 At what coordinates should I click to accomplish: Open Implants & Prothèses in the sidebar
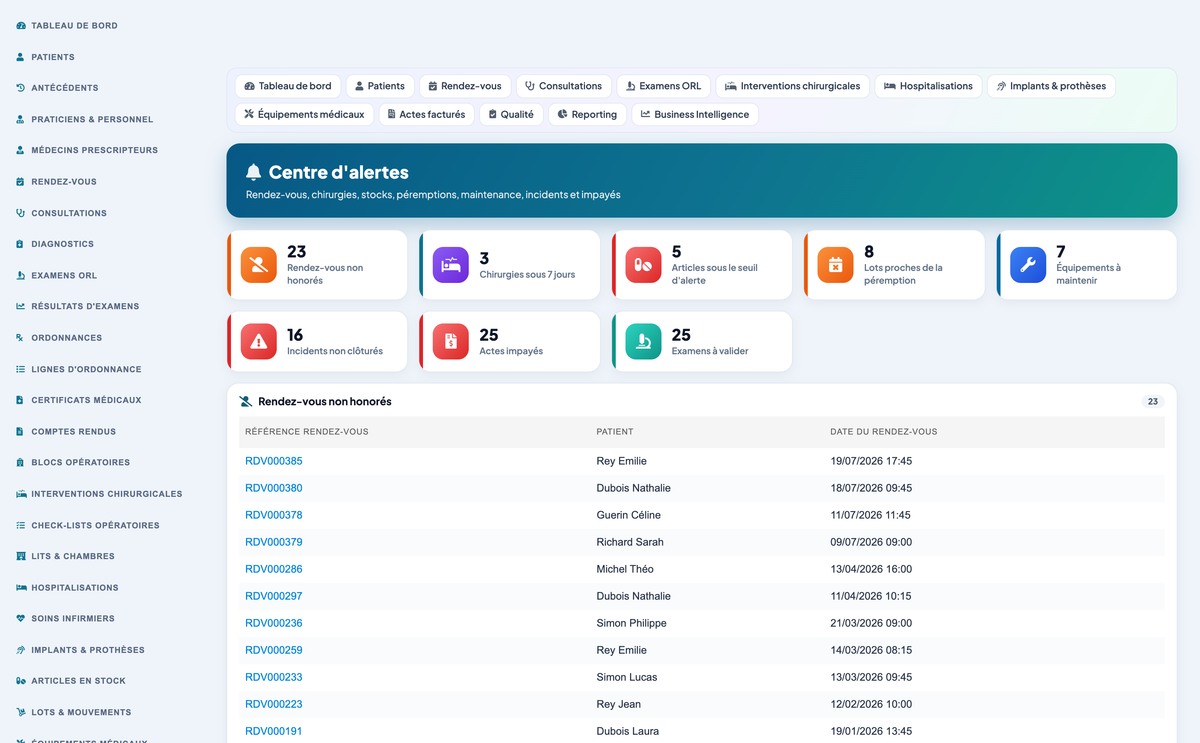(x=88, y=650)
